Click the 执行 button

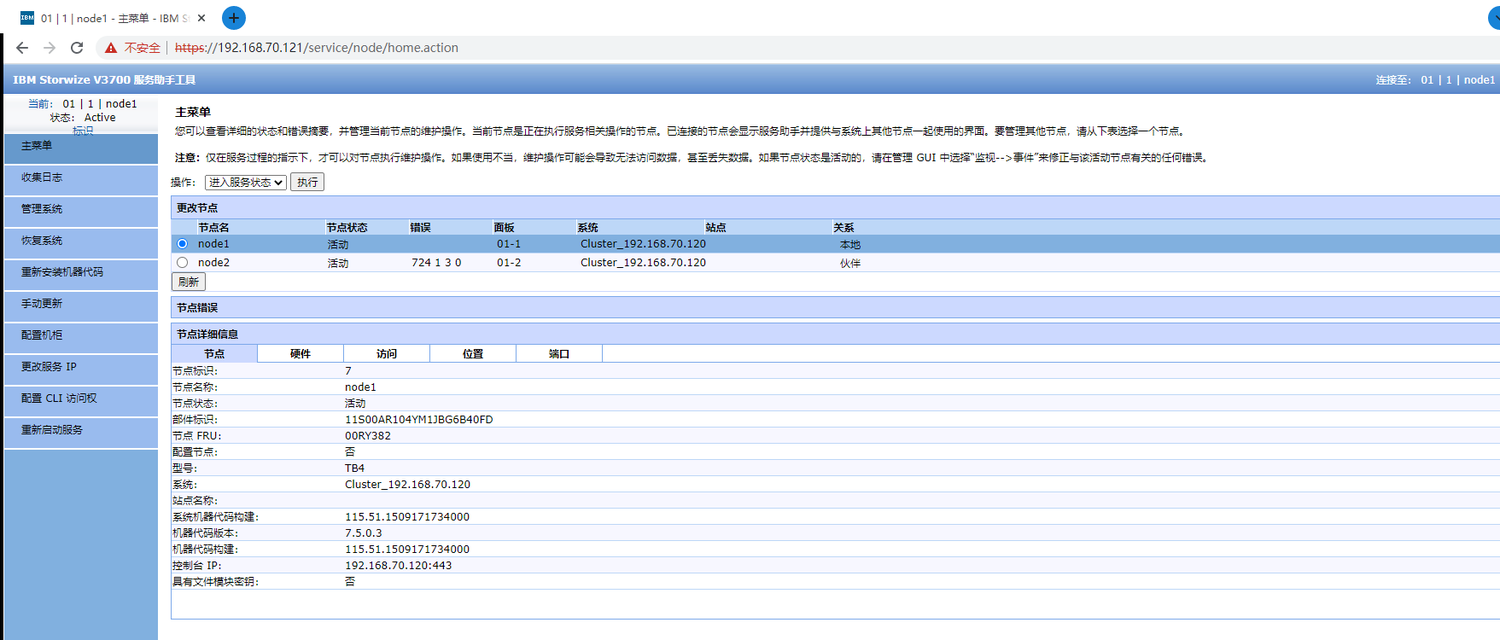(307, 182)
